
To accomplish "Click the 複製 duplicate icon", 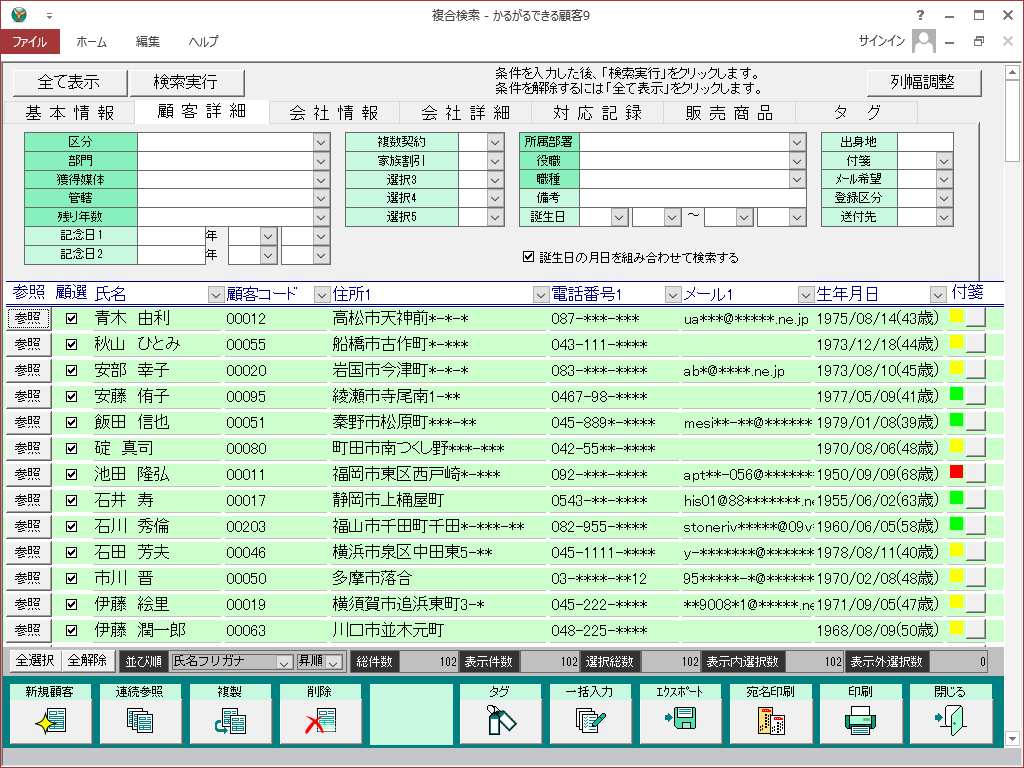I will [x=229, y=720].
